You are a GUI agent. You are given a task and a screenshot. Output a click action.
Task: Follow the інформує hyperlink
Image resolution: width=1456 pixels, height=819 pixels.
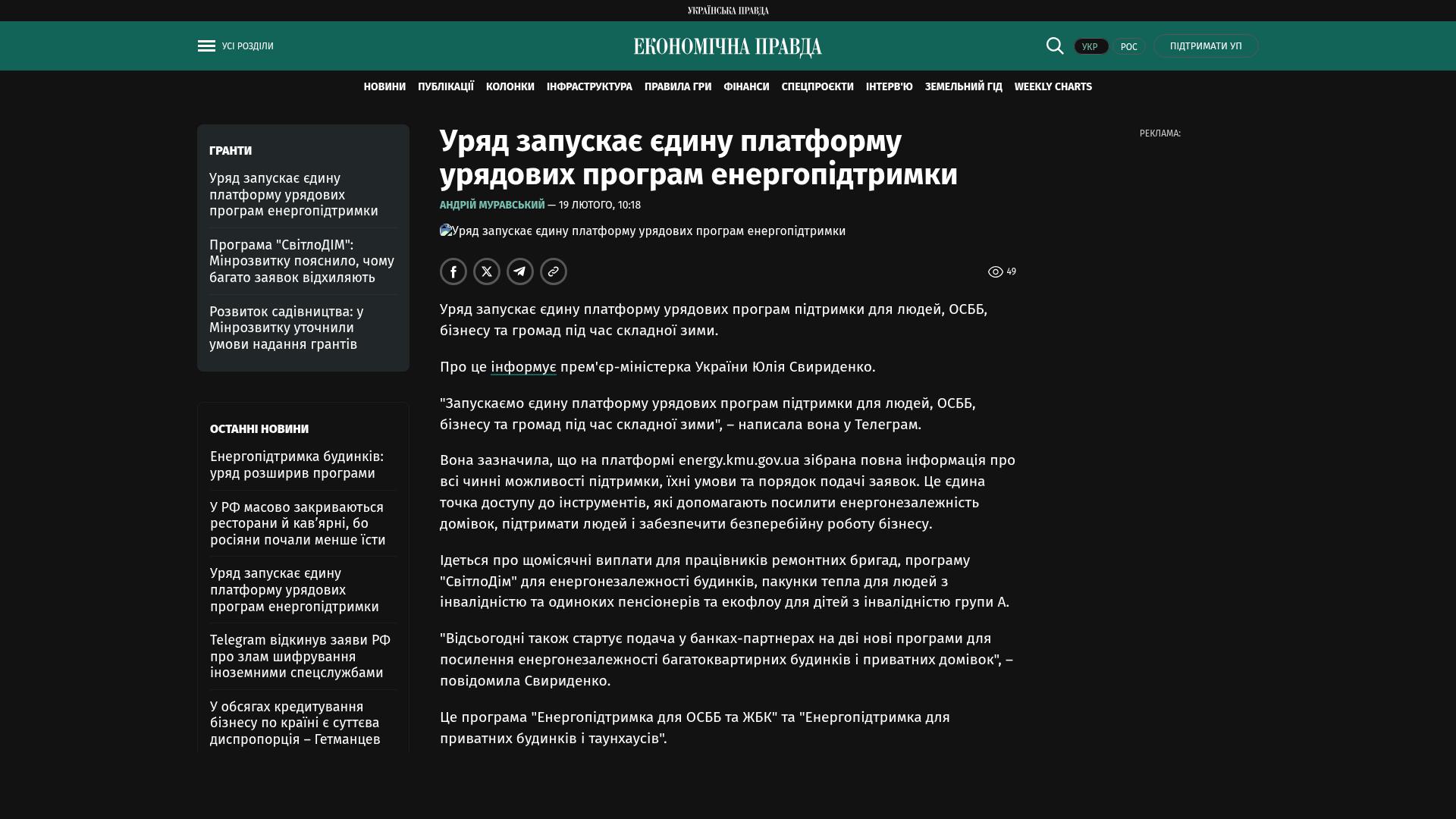[523, 367]
